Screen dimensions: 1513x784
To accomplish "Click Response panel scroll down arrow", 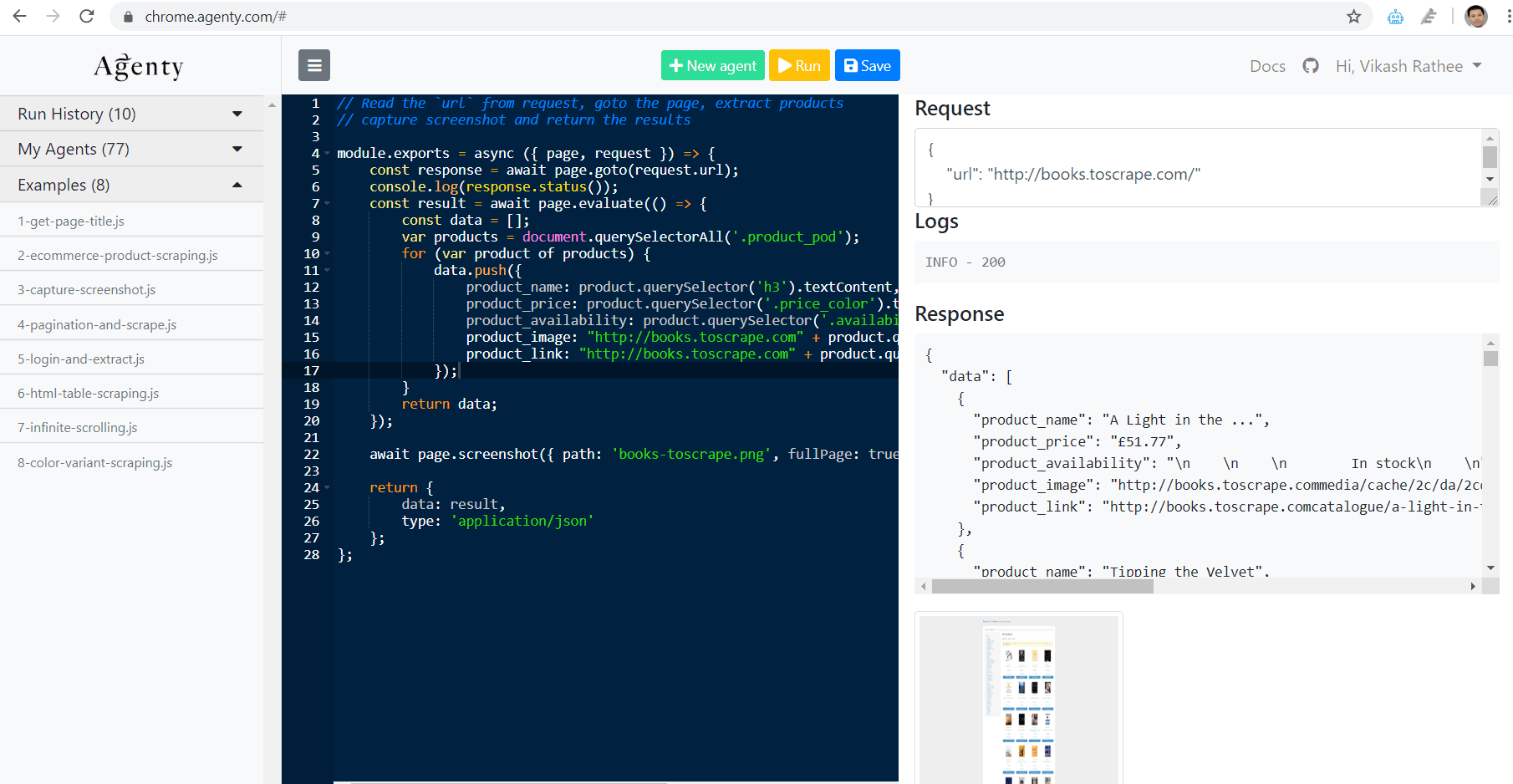I will click(x=1490, y=568).
